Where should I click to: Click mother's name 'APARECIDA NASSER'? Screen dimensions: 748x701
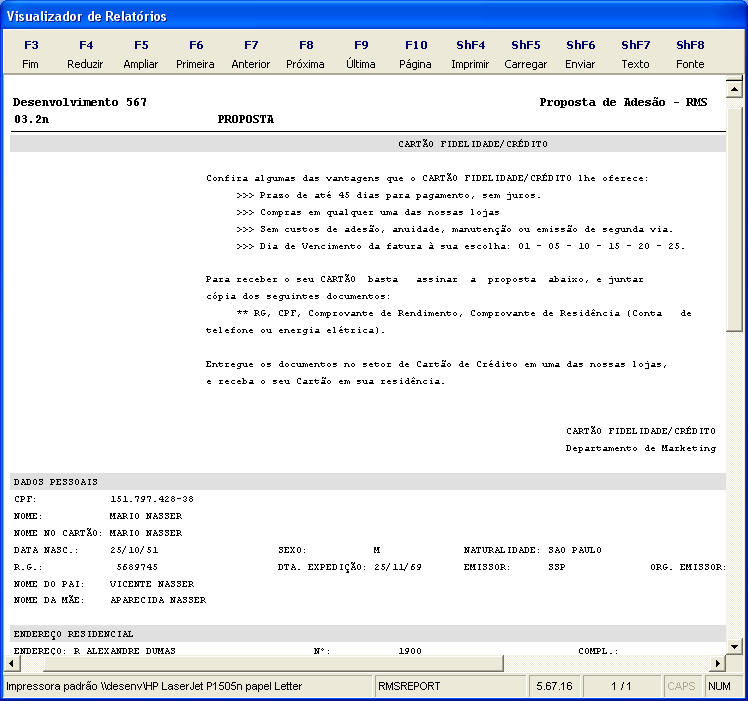(158, 600)
